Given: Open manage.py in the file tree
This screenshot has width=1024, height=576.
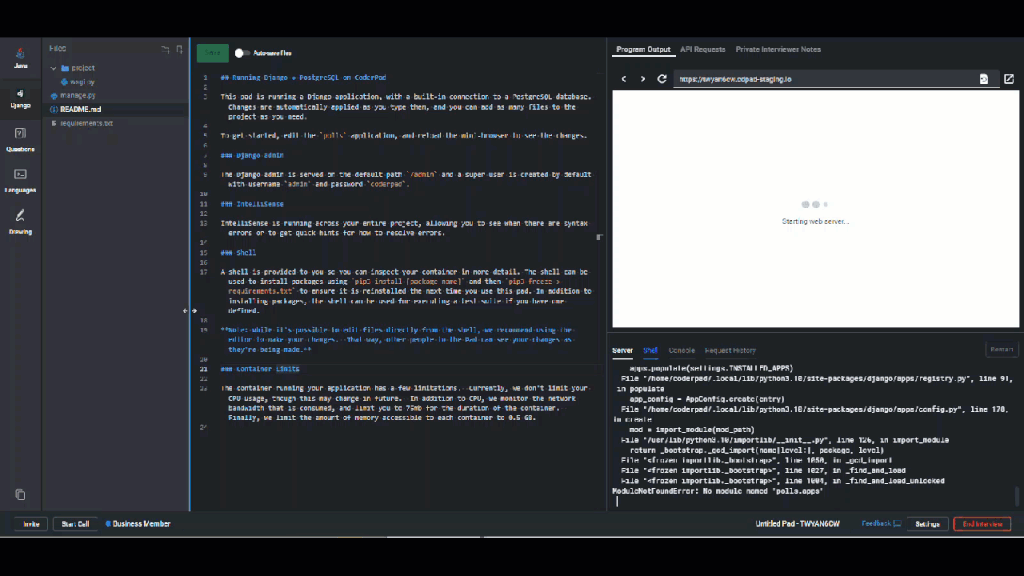Looking at the screenshot, I should tap(77, 95).
